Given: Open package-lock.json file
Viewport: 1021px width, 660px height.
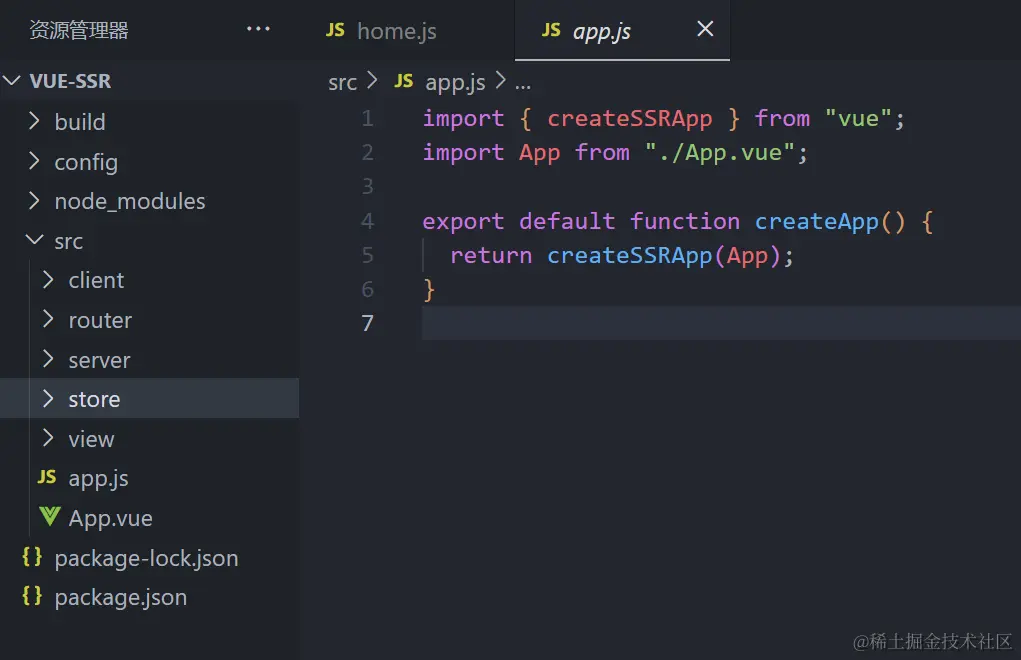Looking at the screenshot, I should click(x=147, y=558).
